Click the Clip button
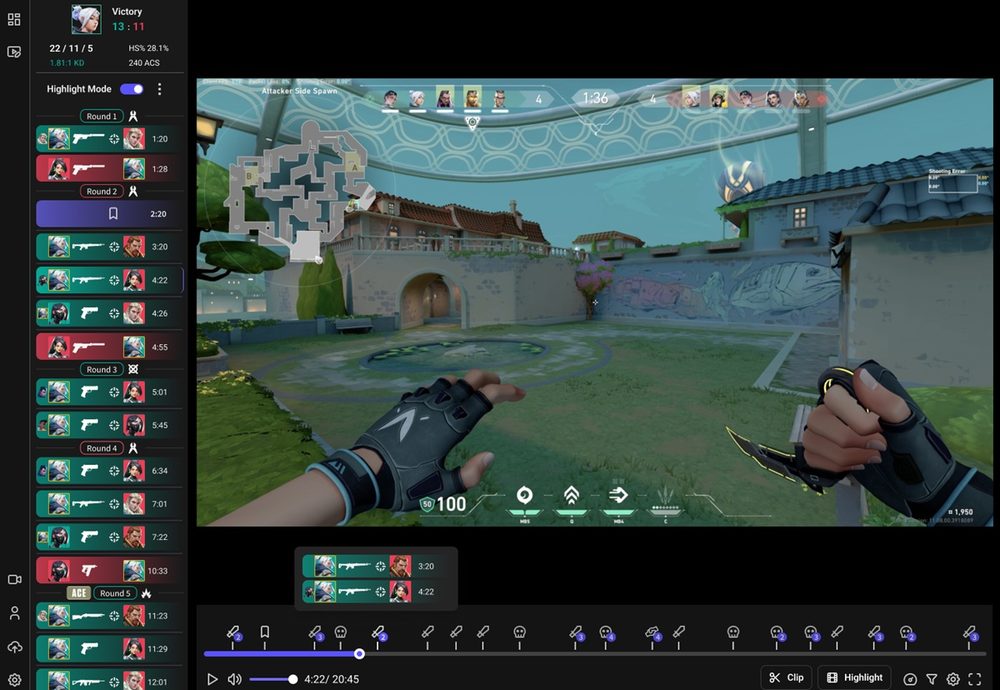This screenshot has height=690, width=1000. pos(786,677)
